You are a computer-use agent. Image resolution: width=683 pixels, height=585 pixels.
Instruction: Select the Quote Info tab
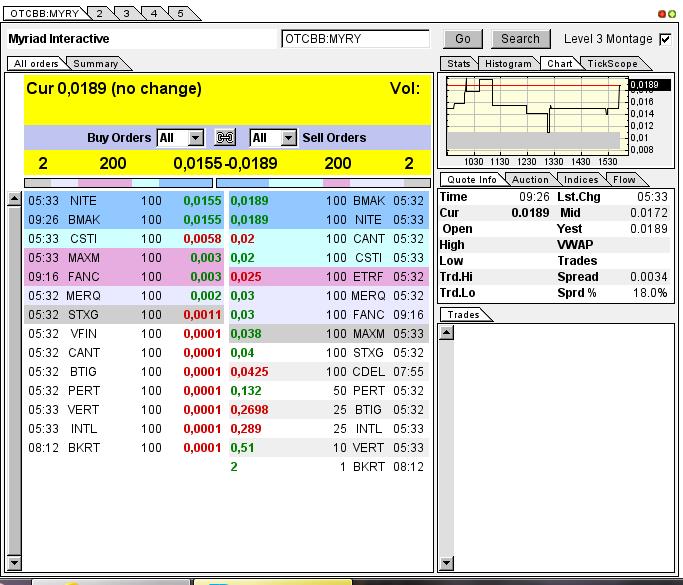pos(472,179)
